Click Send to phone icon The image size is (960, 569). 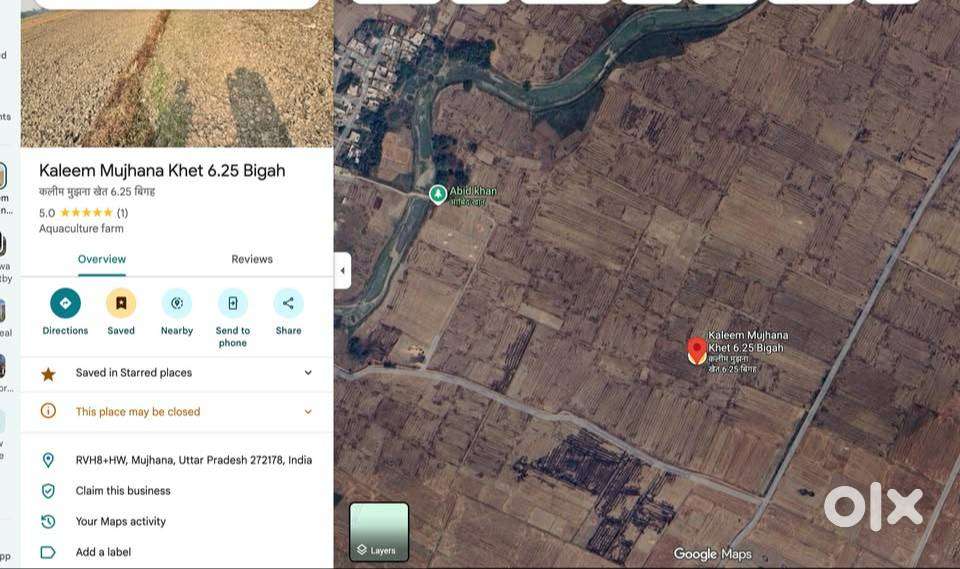[x=232, y=303]
